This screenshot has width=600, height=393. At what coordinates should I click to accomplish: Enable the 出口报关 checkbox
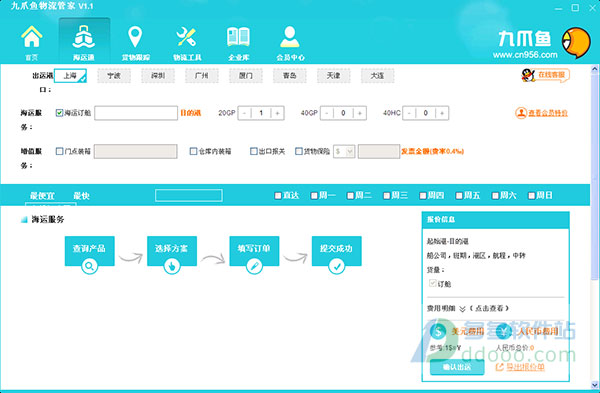(253, 151)
